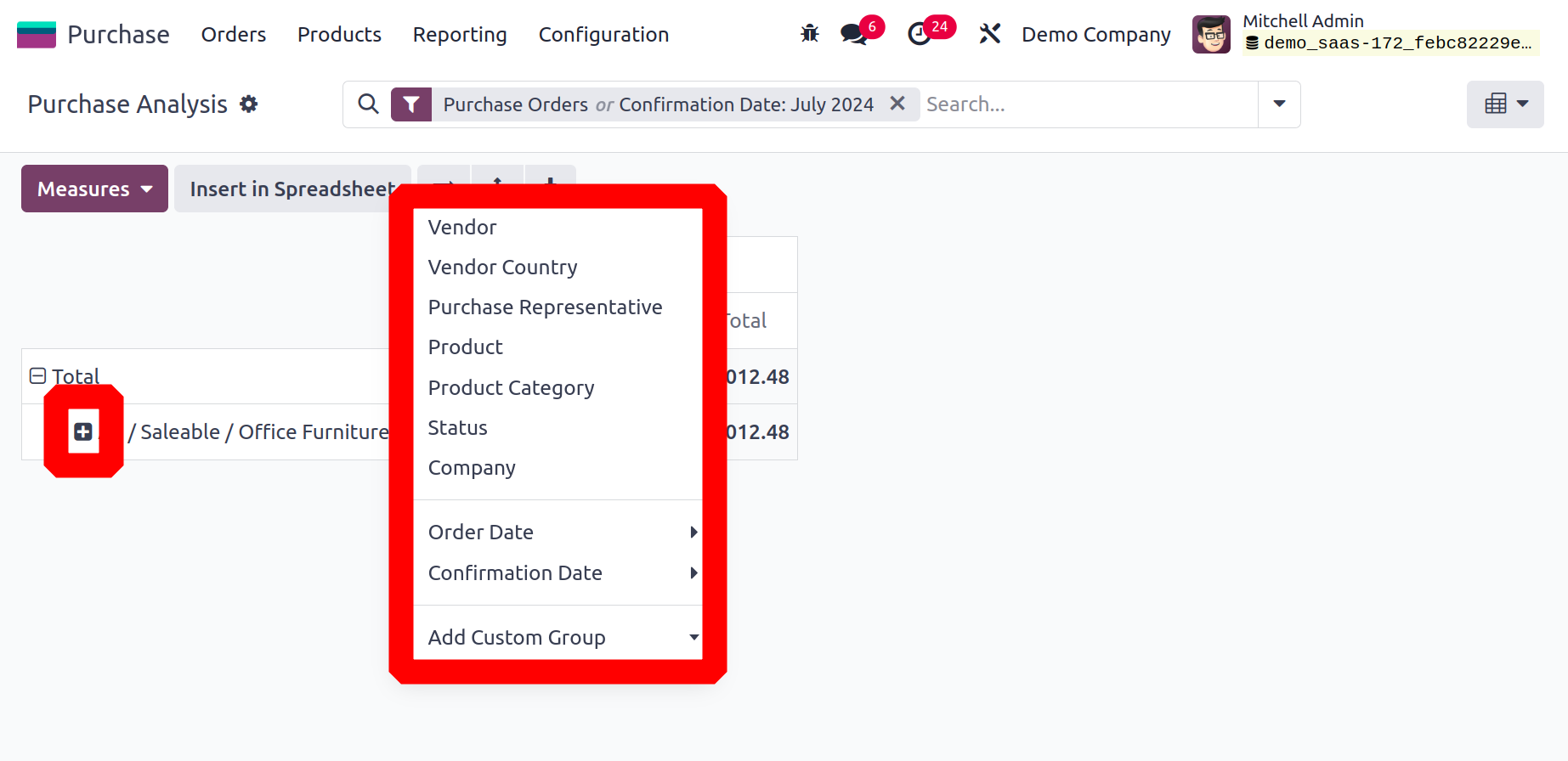
Task: Open the conversations chat icon
Action: click(x=853, y=34)
